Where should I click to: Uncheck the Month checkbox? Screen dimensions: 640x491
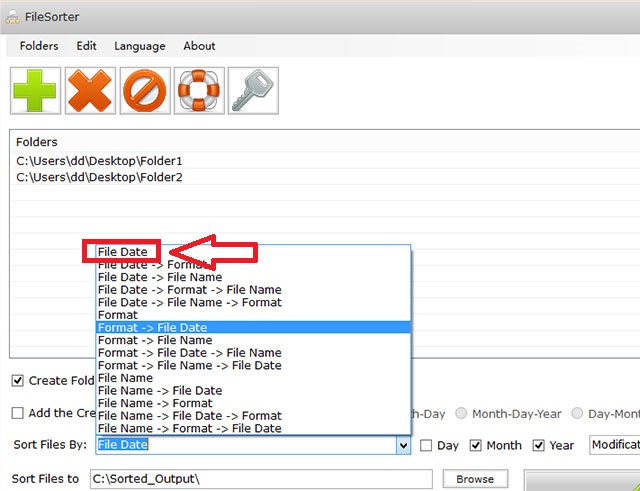click(476, 445)
